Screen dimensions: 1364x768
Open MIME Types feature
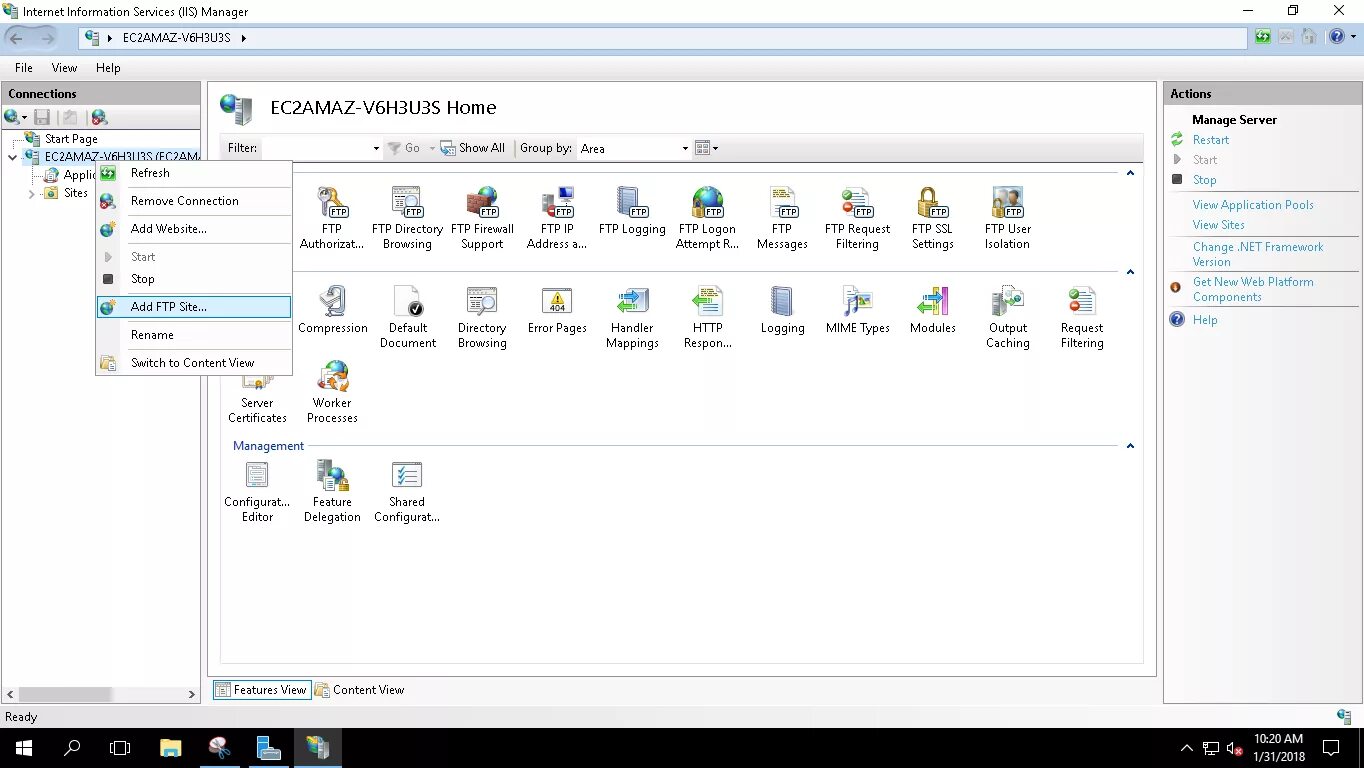(857, 310)
